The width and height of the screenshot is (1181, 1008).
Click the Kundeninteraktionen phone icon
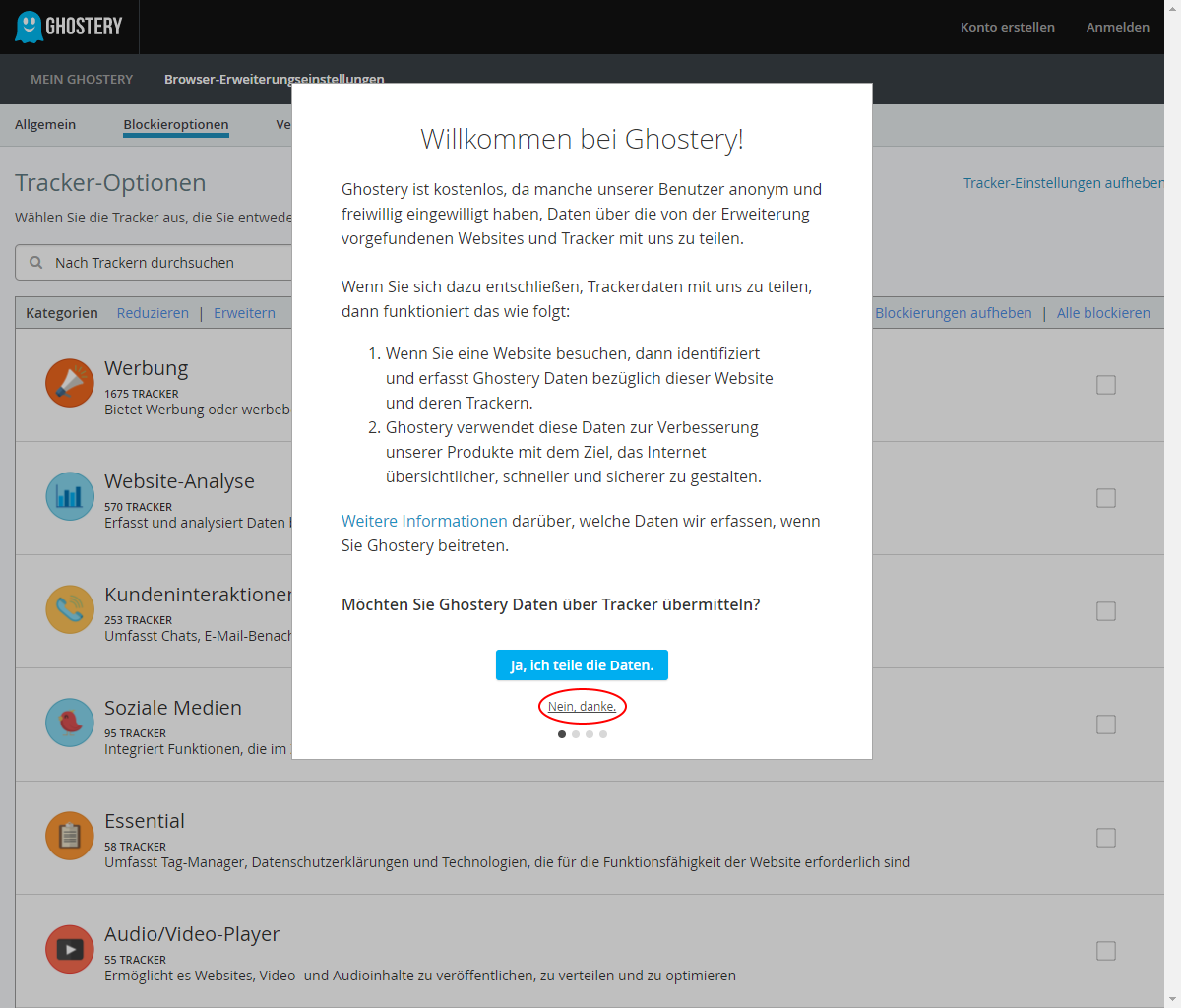(70, 609)
